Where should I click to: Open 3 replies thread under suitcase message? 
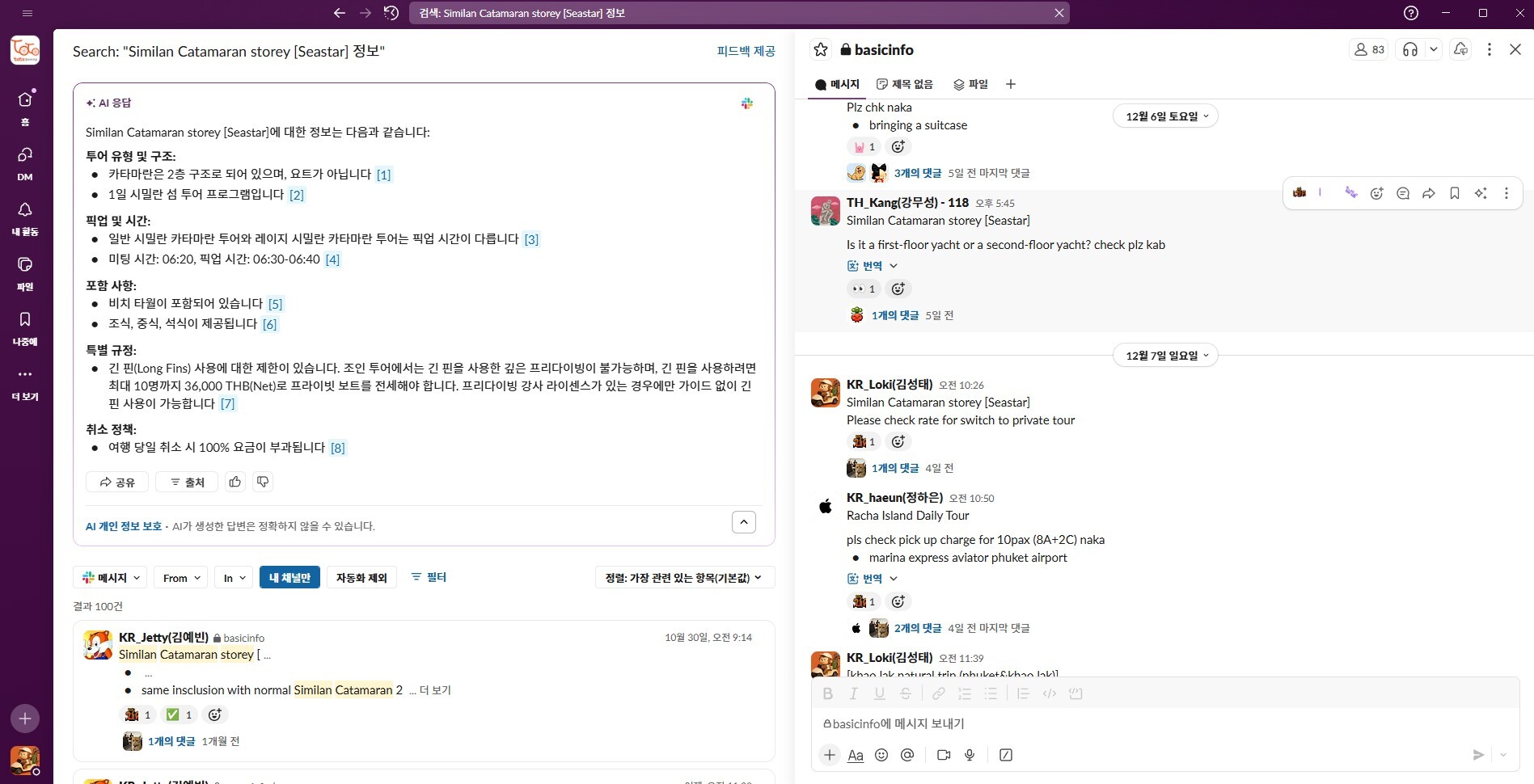pos(918,173)
